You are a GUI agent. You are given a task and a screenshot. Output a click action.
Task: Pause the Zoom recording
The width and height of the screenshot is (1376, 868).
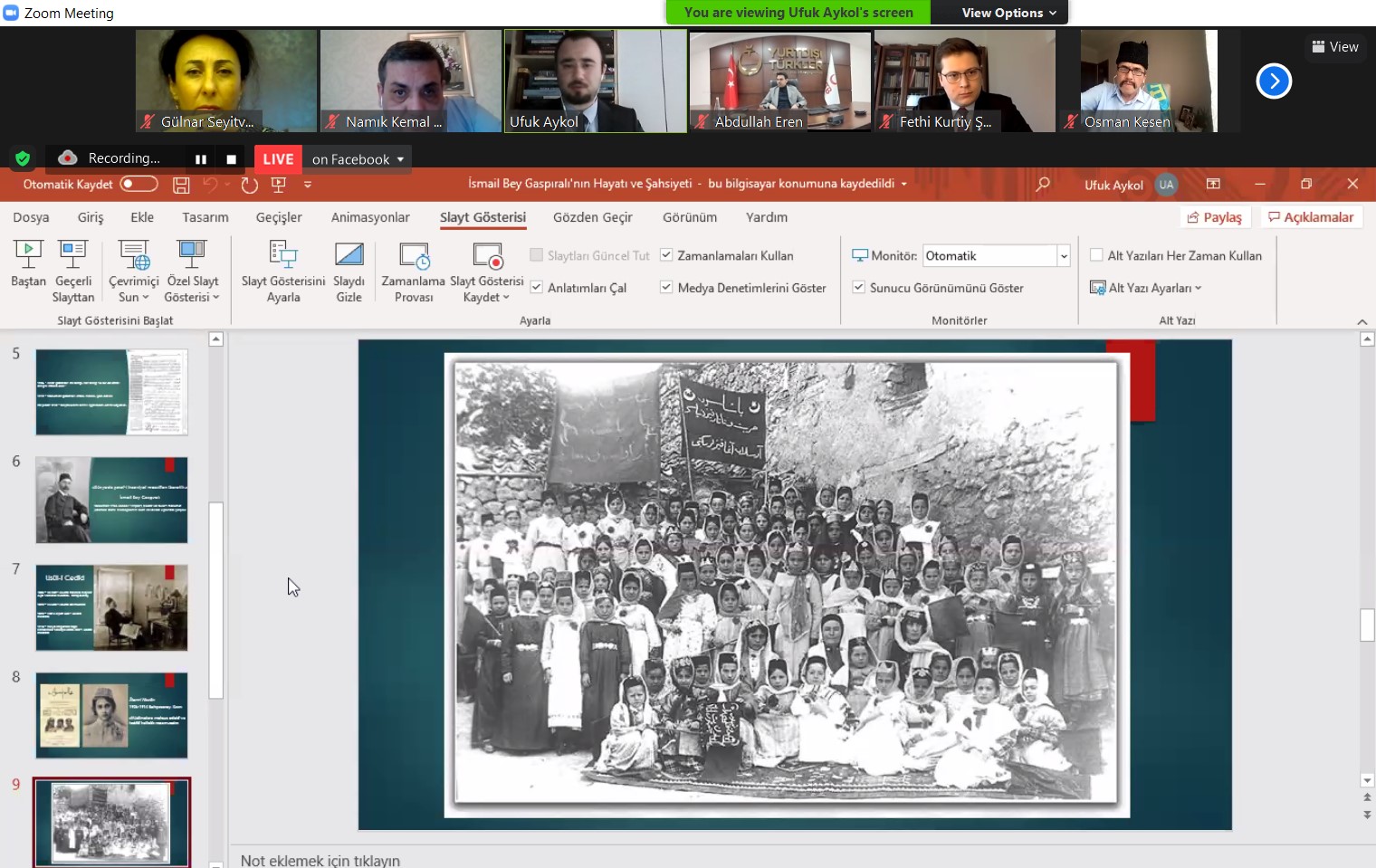(201, 159)
